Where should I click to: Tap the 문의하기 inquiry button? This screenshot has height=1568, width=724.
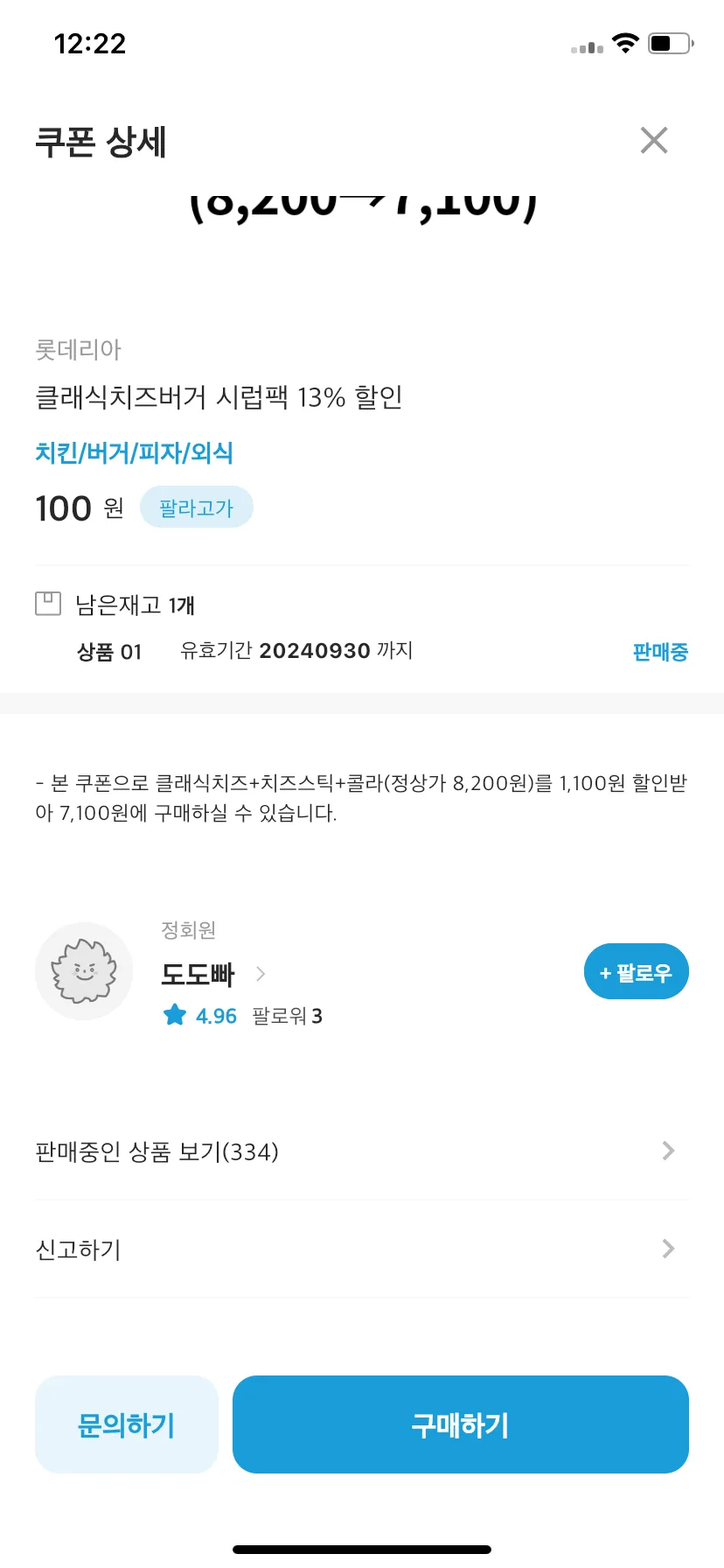[126, 1424]
